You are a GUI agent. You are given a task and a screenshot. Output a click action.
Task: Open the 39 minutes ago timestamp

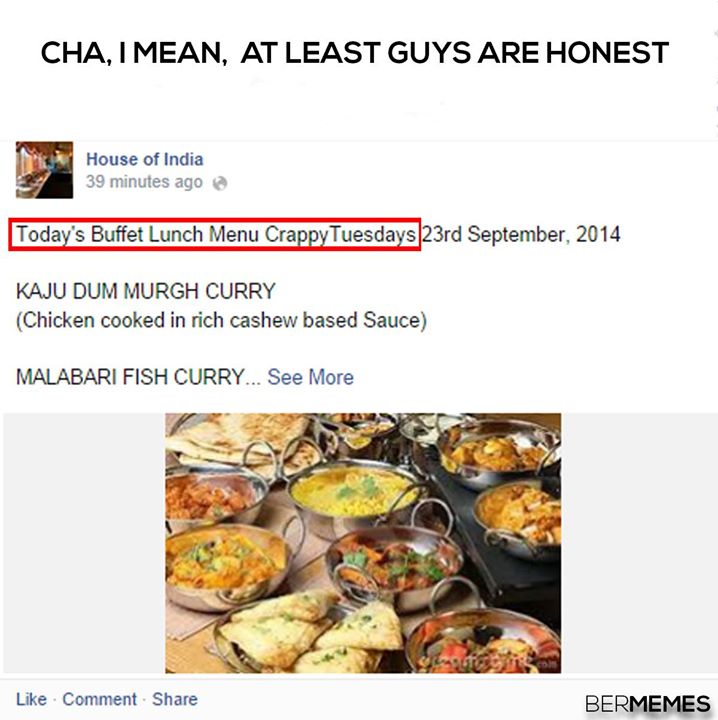(x=144, y=182)
